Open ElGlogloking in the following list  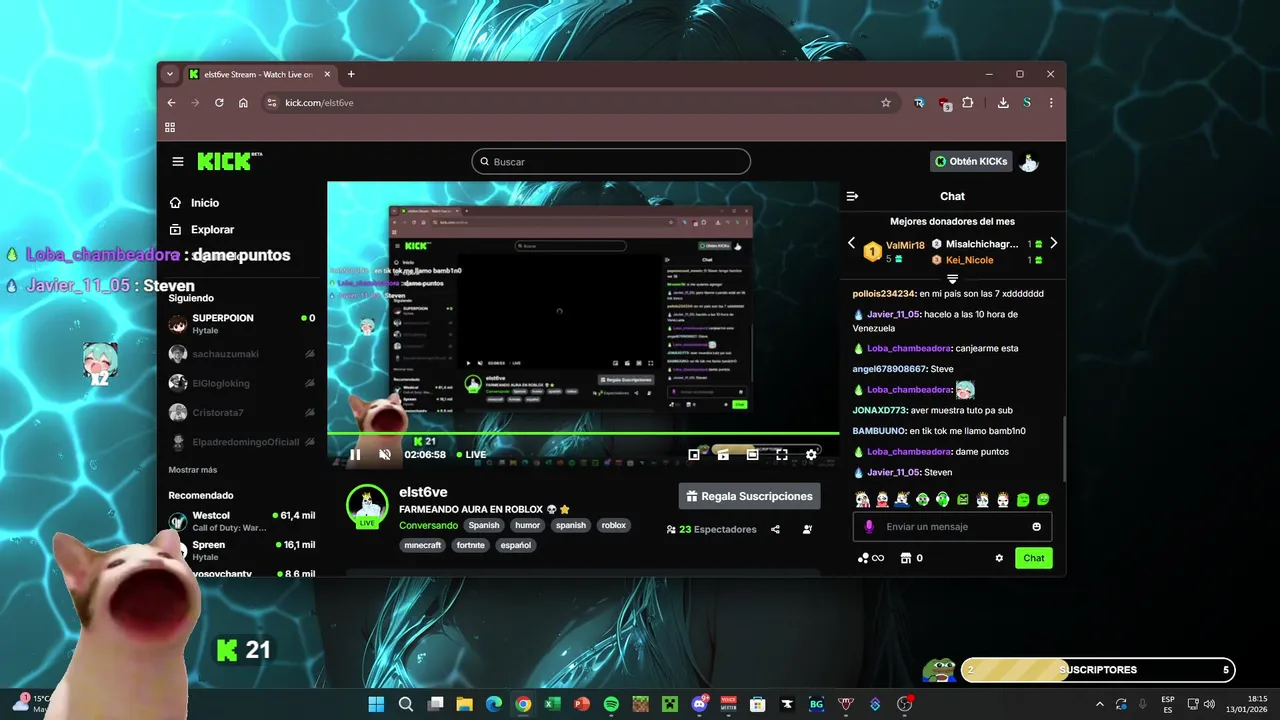coord(242,383)
